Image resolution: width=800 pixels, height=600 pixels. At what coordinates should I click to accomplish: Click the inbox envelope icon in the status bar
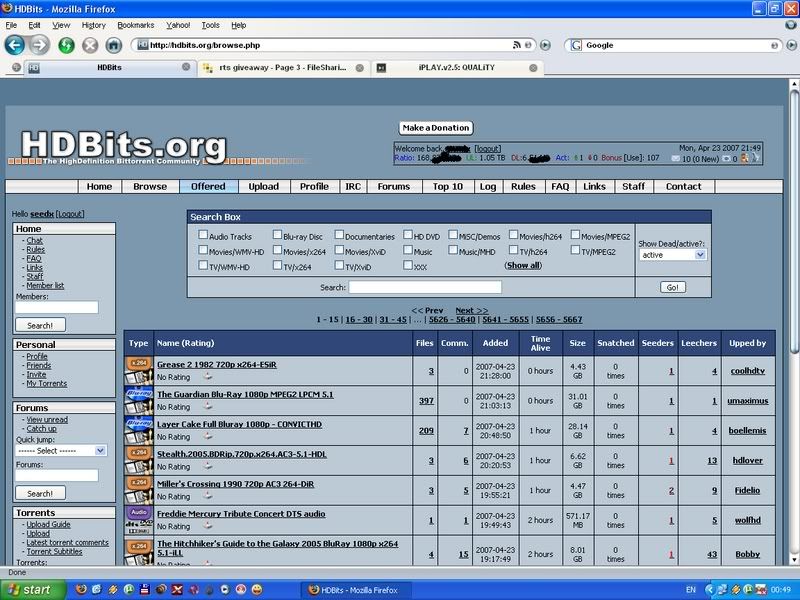coord(676,159)
